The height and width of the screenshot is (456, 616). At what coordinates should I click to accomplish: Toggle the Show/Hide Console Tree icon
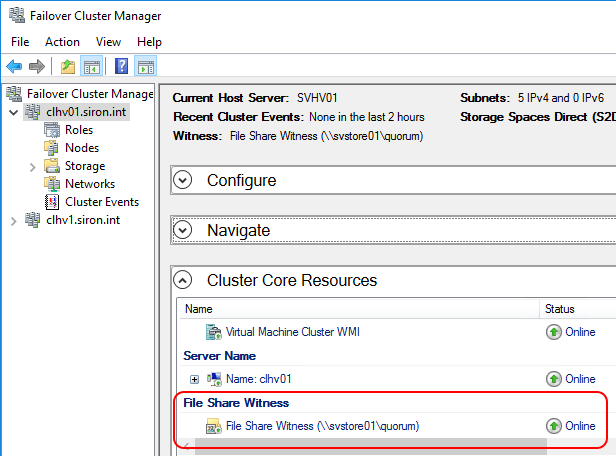(92, 66)
